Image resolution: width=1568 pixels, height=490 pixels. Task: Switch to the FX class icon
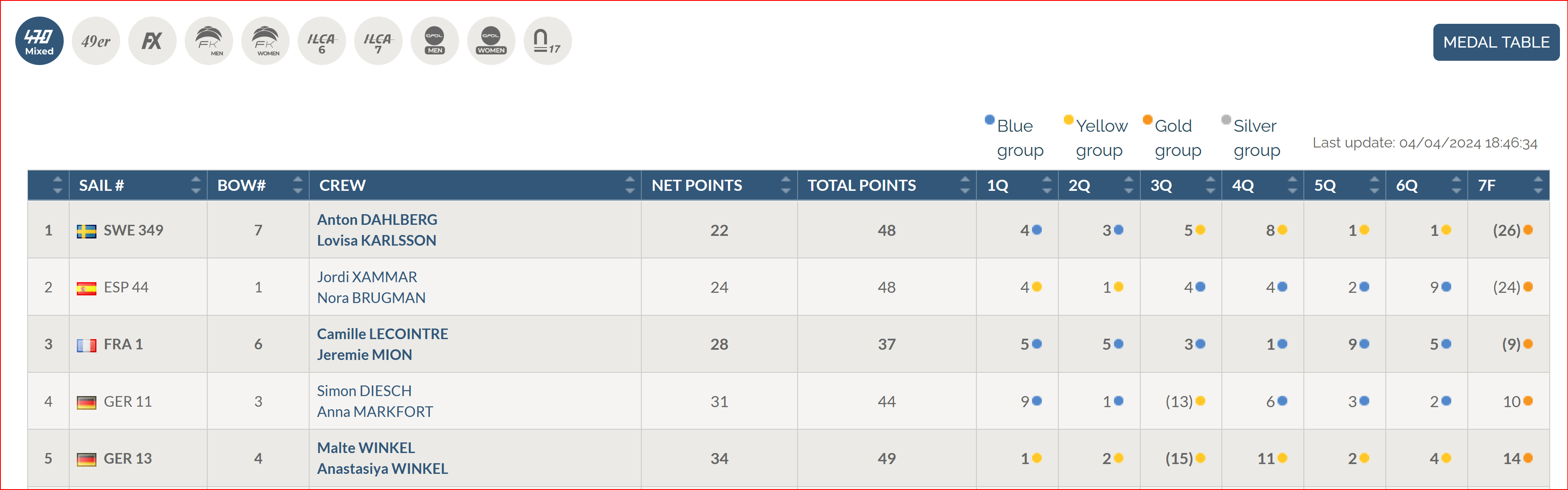152,41
